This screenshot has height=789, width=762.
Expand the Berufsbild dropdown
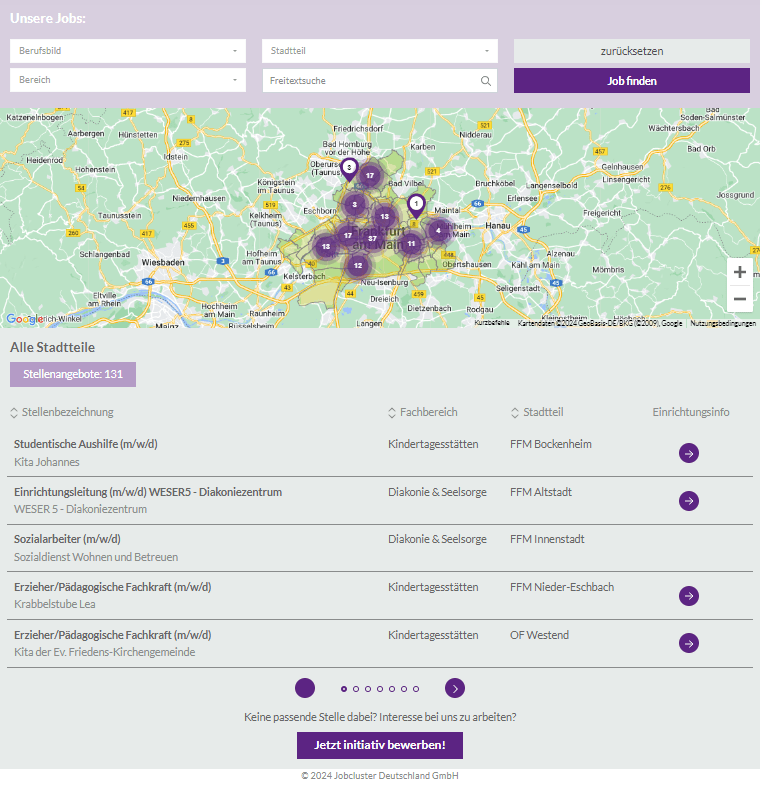coord(128,51)
